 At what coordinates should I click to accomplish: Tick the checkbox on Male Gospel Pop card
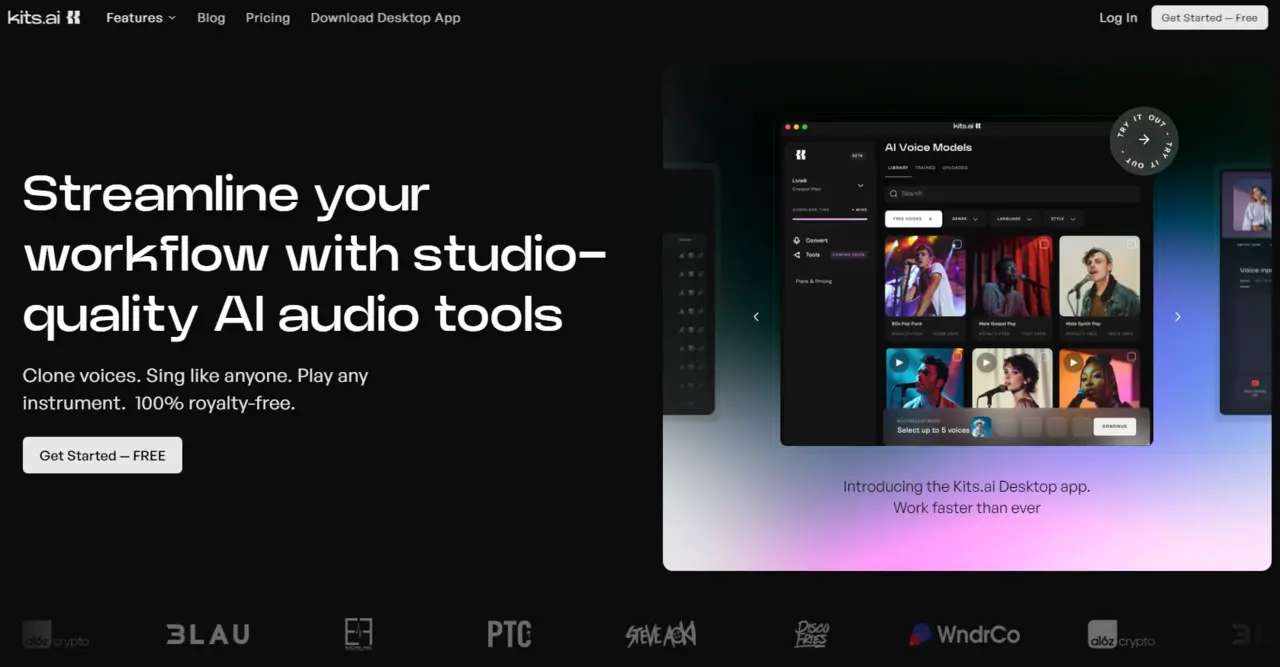[x=1044, y=244]
